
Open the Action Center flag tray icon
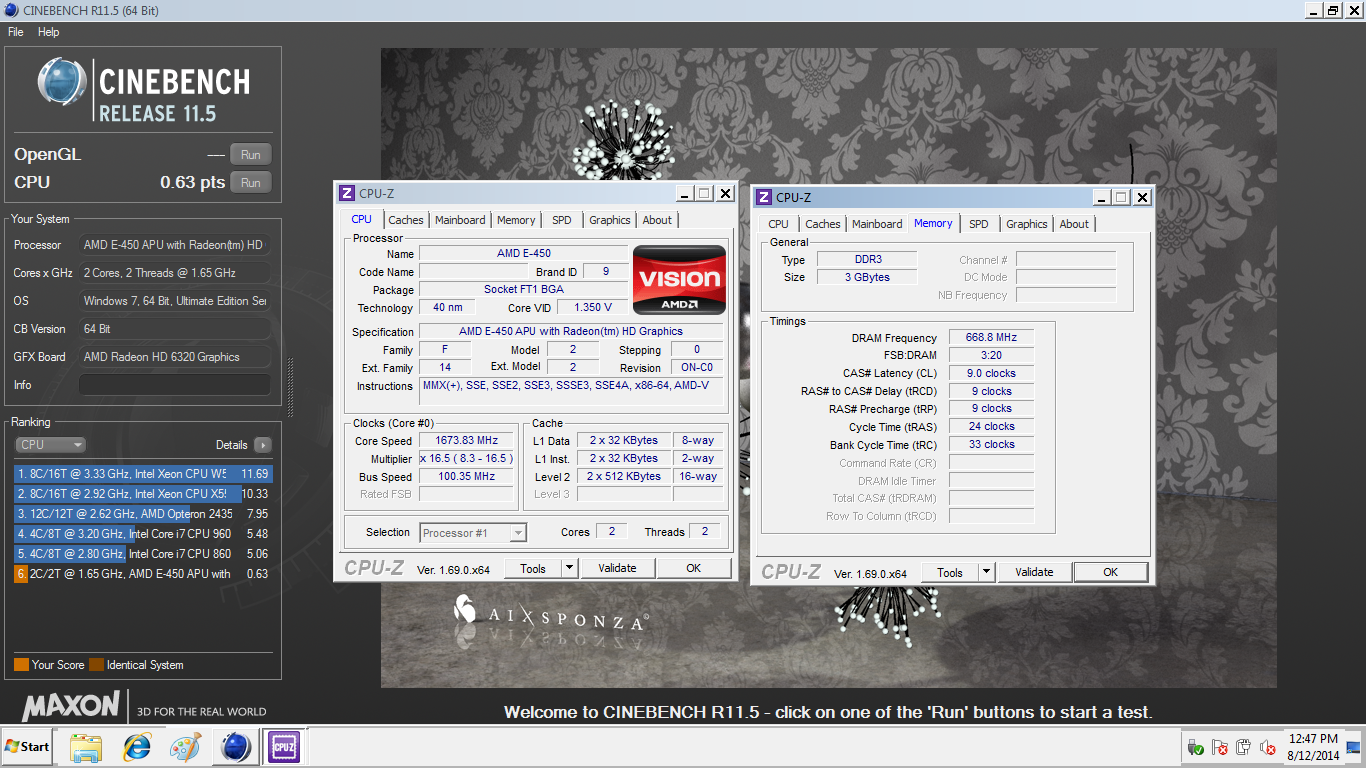[x=1219, y=747]
